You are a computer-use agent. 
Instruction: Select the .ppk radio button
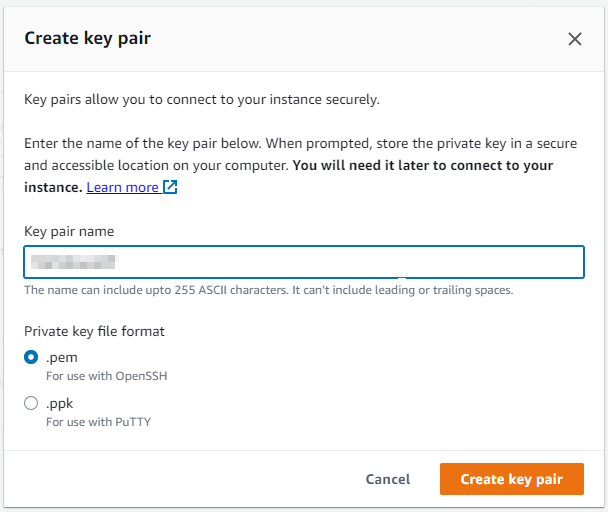[31, 404]
